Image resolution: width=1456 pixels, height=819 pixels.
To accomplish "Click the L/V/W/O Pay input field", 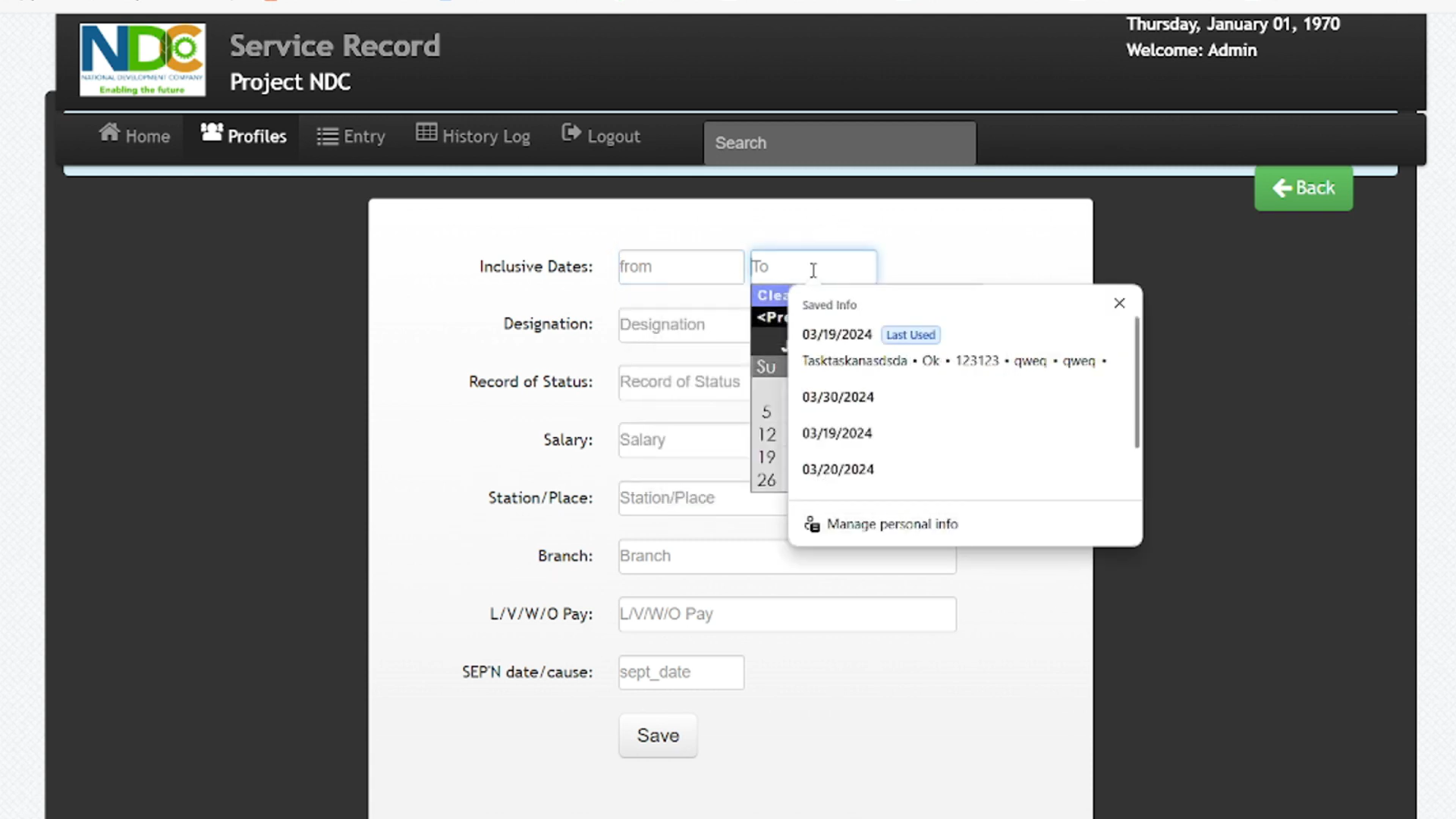I will [786, 614].
